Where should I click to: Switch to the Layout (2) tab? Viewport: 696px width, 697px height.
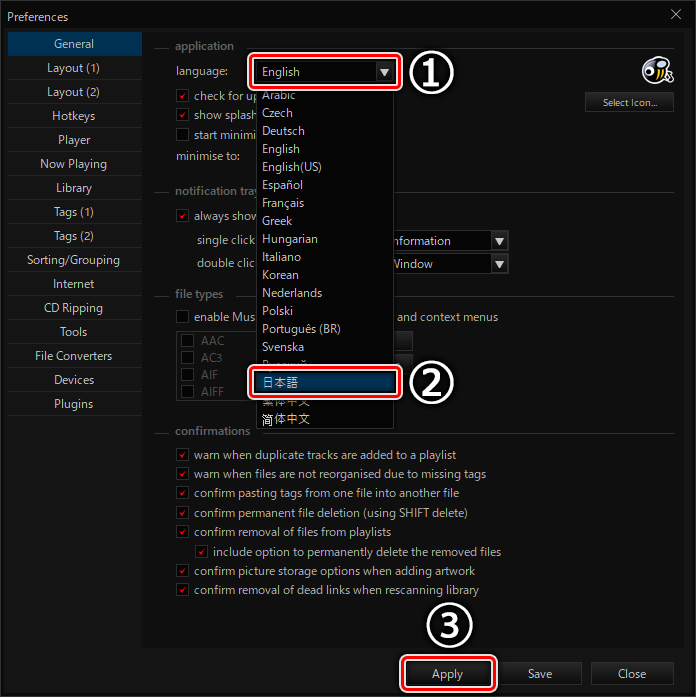coord(74,92)
